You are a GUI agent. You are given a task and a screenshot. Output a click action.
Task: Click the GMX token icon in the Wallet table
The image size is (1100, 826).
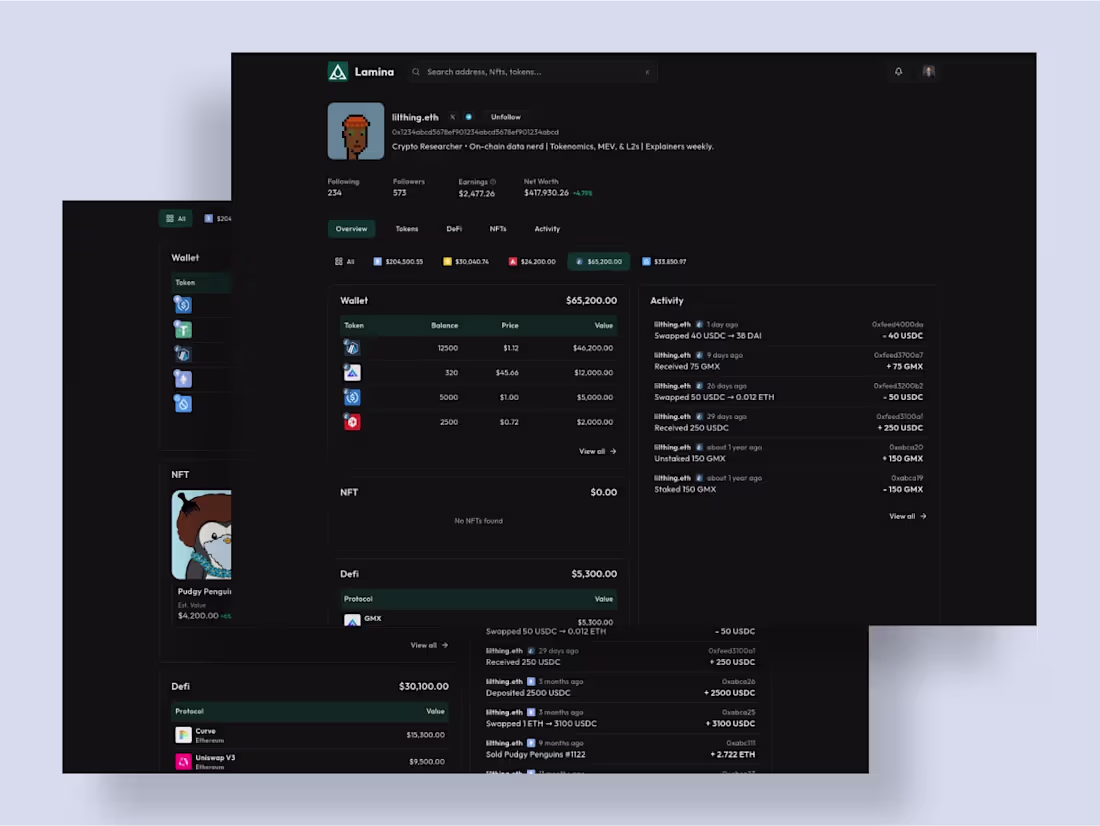[352, 372]
